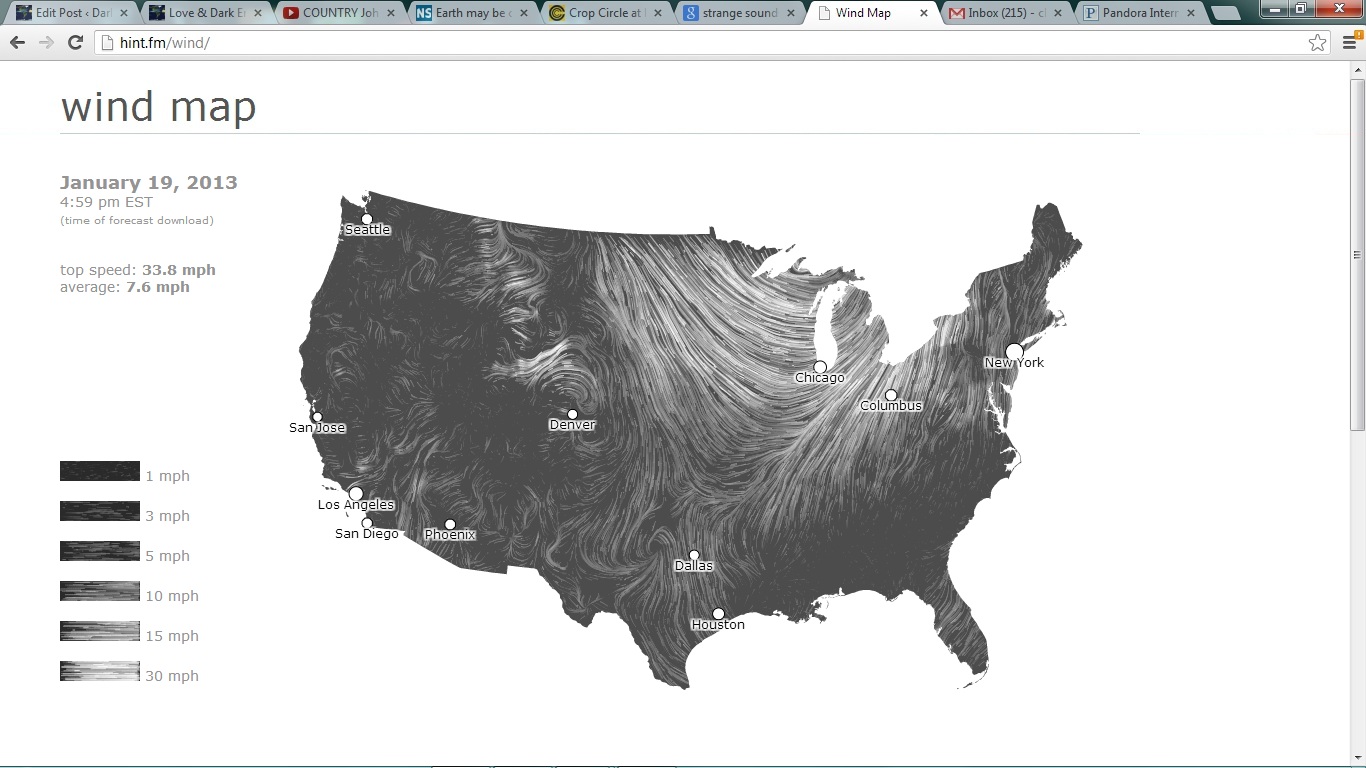This screenshot has width=1366, height=768.
Task: Click the browser forward arrow button
Action: pos(46,43)
